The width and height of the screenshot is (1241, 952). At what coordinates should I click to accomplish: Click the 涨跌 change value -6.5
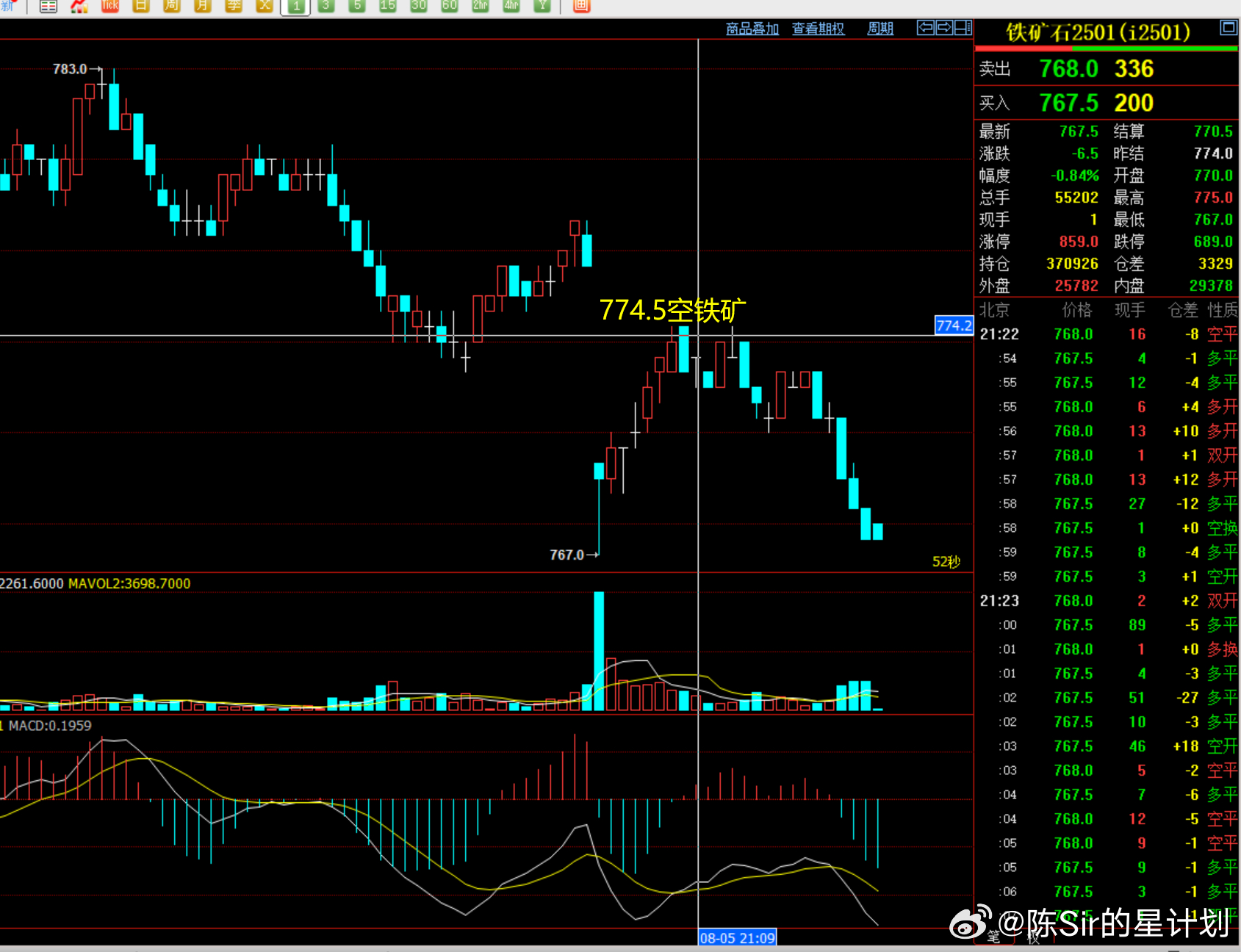(x=1084, y=154)
